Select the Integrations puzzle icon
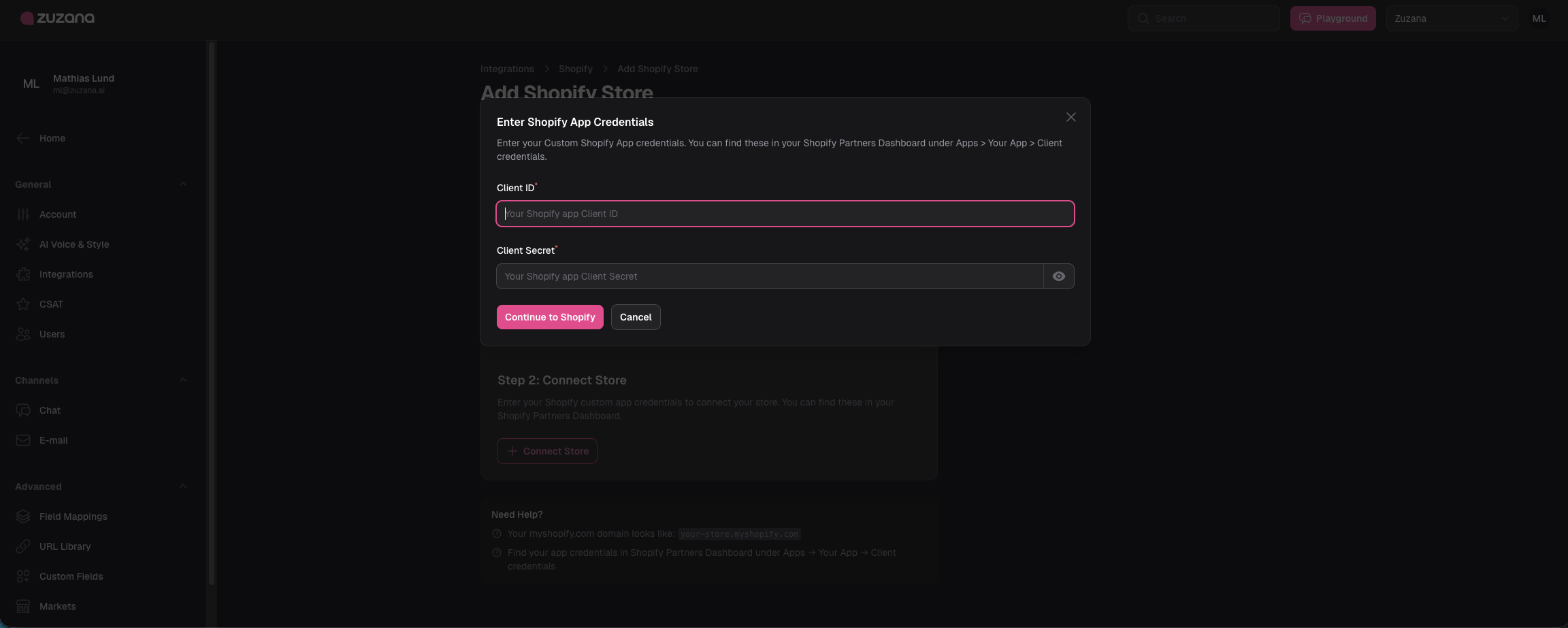The image size is (1568, 628). [23, 274]
